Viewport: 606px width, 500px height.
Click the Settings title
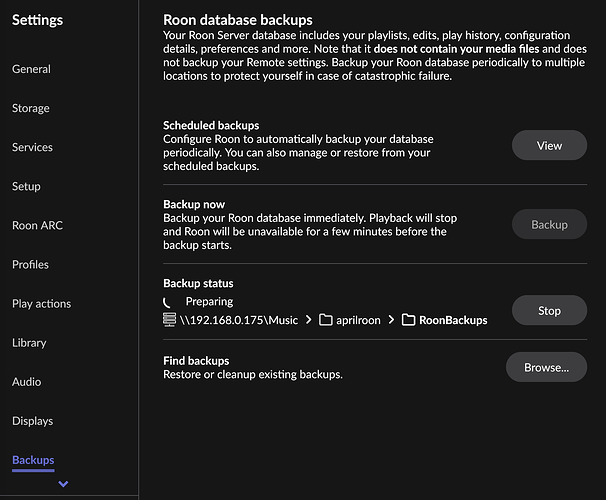tap(37, 20)
